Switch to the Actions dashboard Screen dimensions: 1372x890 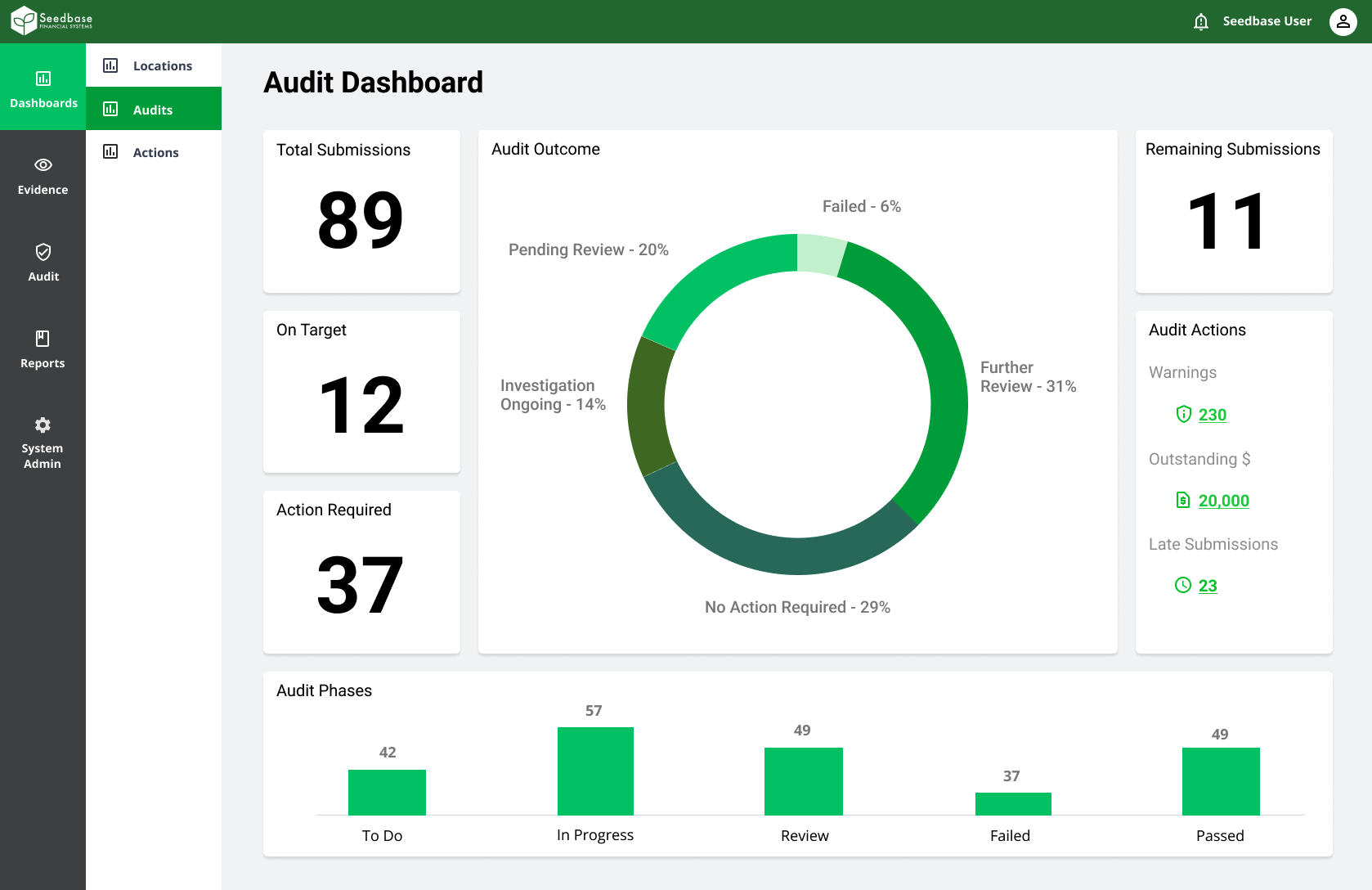155,152
